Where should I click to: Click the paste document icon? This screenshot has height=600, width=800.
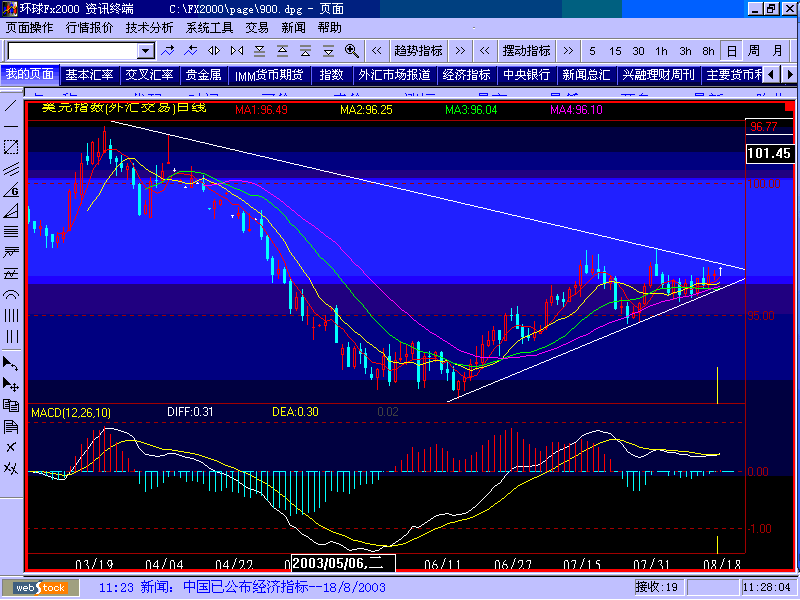(x=11, y=427)
